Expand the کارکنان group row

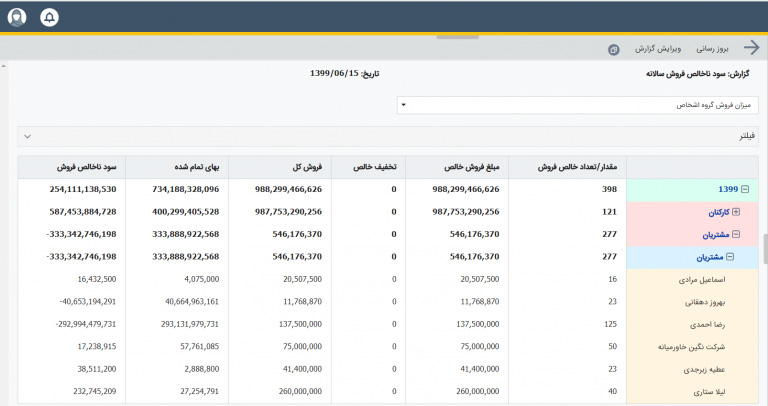(736, 212)
